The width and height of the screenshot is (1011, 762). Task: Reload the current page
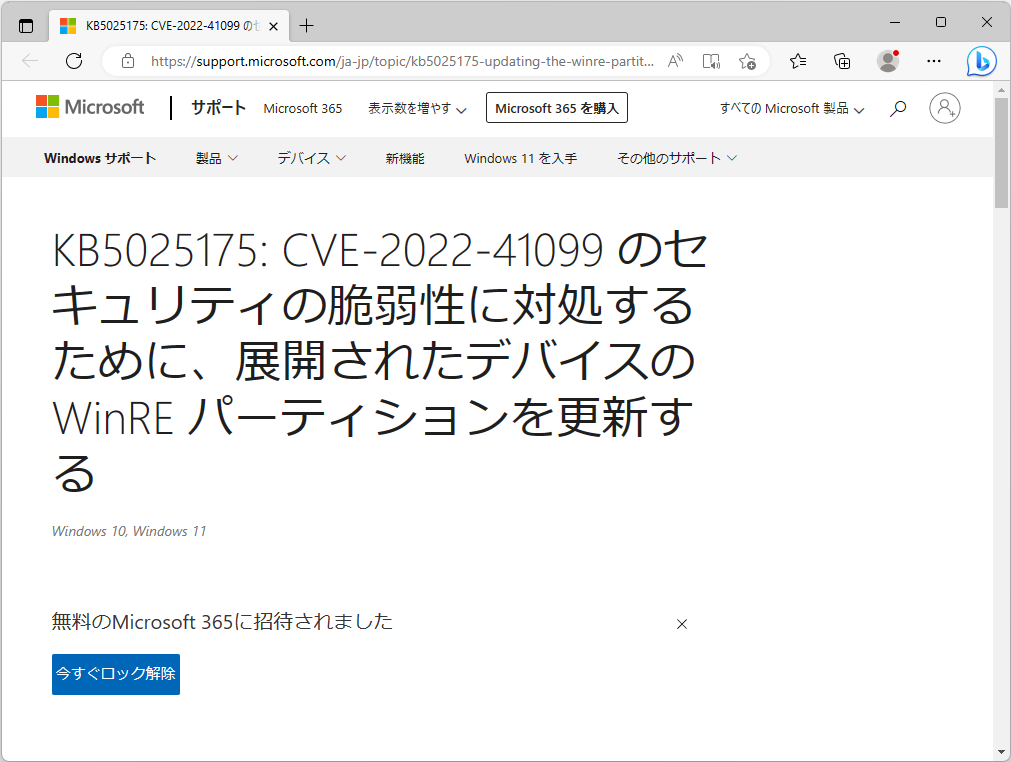click(x=73, y=61)
